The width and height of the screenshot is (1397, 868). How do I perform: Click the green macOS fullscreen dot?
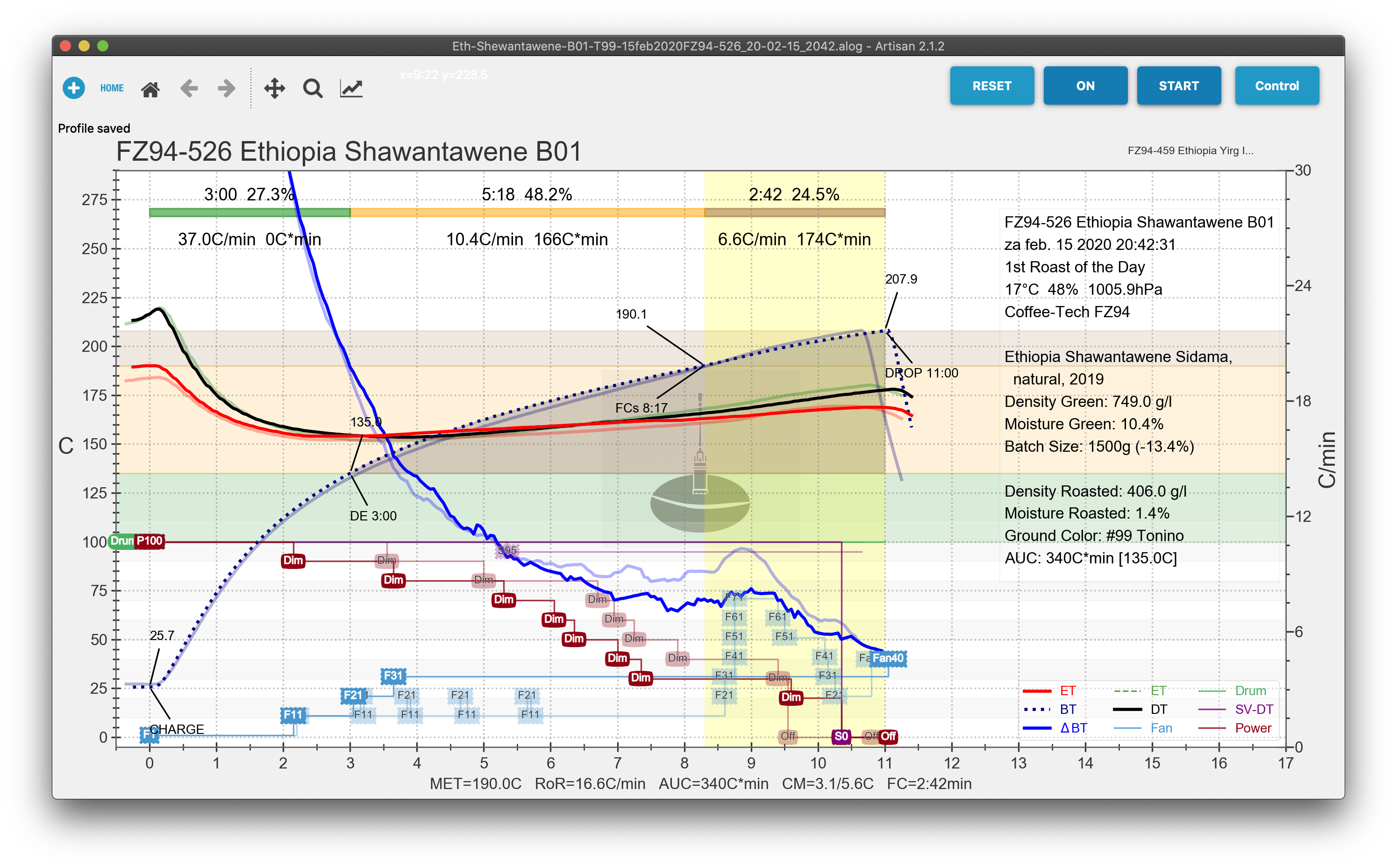click(x=103, y=46)
